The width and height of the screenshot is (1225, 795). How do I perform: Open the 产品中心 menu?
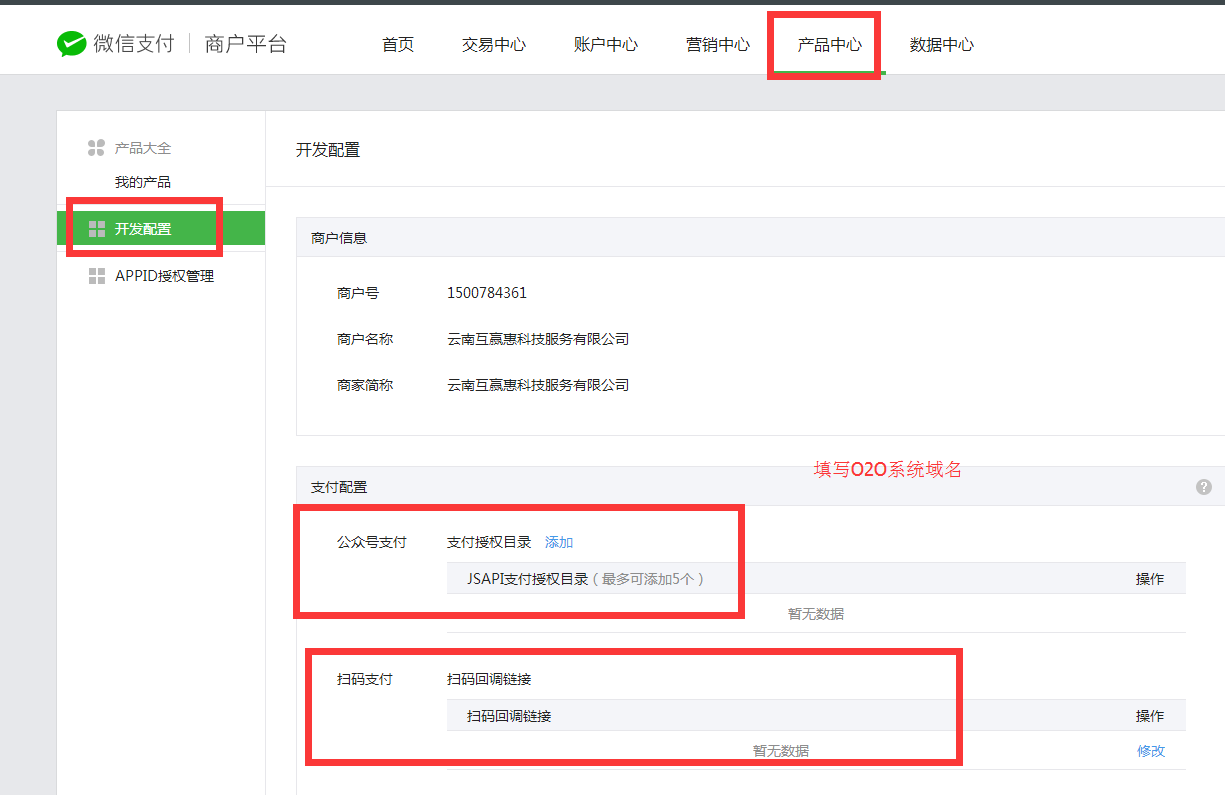[x=823, y=44]
